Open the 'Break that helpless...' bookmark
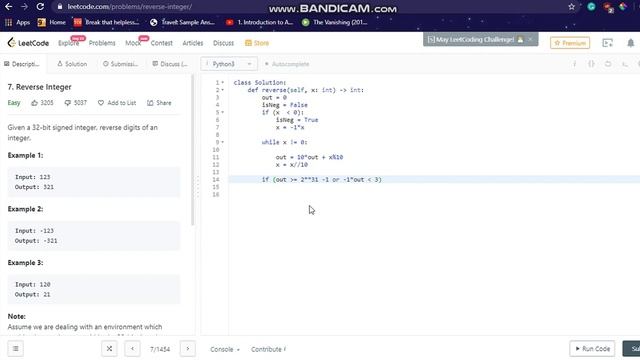Image resolution: width=640 pixels, height=360 pixels. point(107,22)
